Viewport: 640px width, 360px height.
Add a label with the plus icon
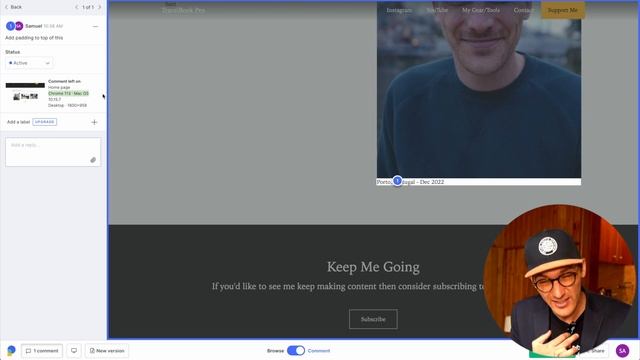(94, 122)
